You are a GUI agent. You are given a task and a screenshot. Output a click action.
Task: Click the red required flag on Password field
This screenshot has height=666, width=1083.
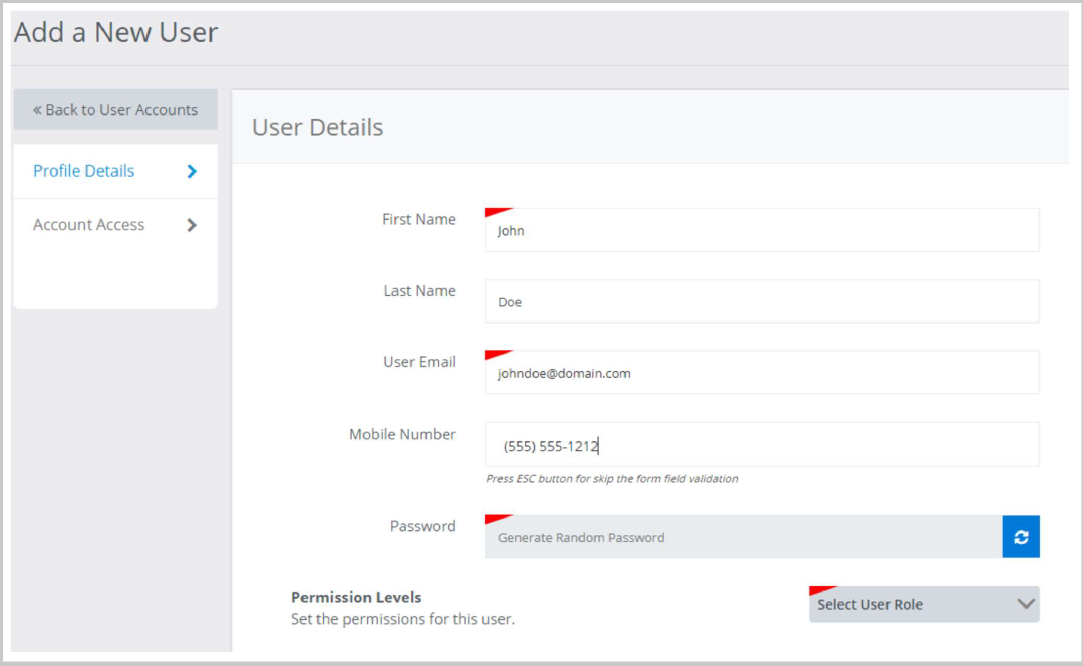(x=495, y=520)
